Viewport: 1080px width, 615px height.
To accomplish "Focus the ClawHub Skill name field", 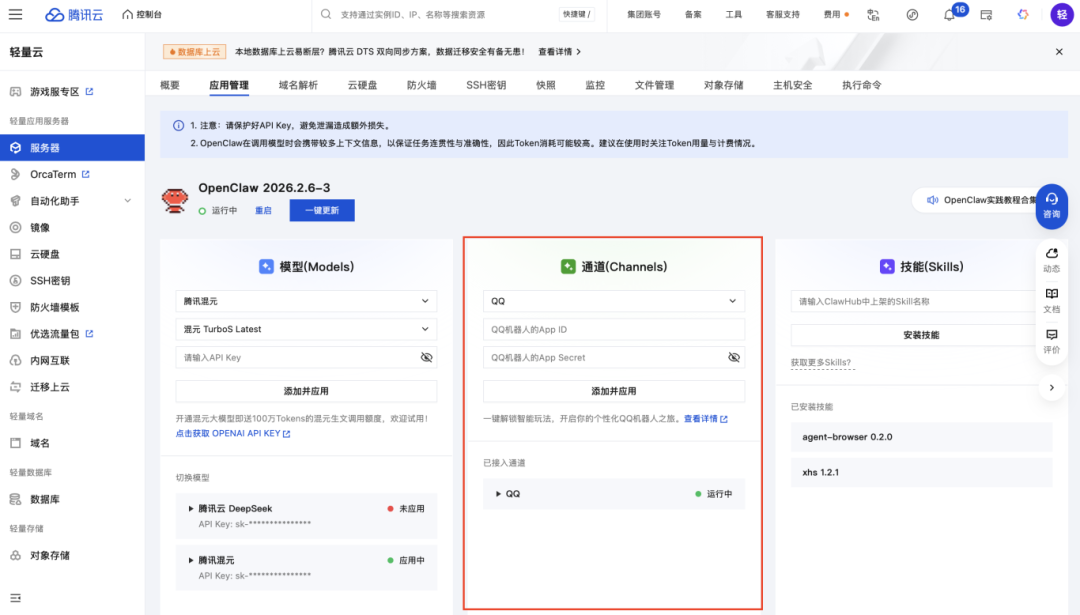I will pyautogui.click(x=921, y=301).
